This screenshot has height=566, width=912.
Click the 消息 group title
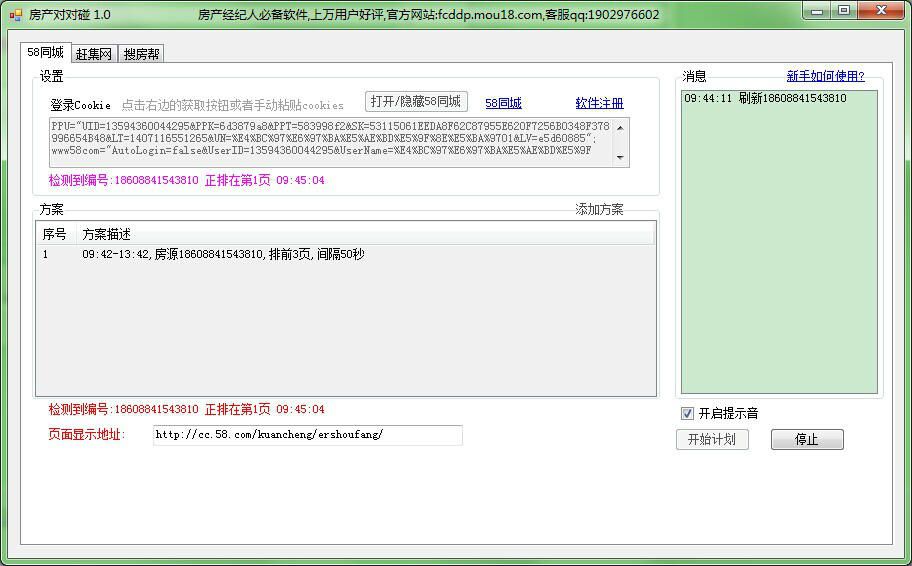pyautogui.click(x=694, y=76)
